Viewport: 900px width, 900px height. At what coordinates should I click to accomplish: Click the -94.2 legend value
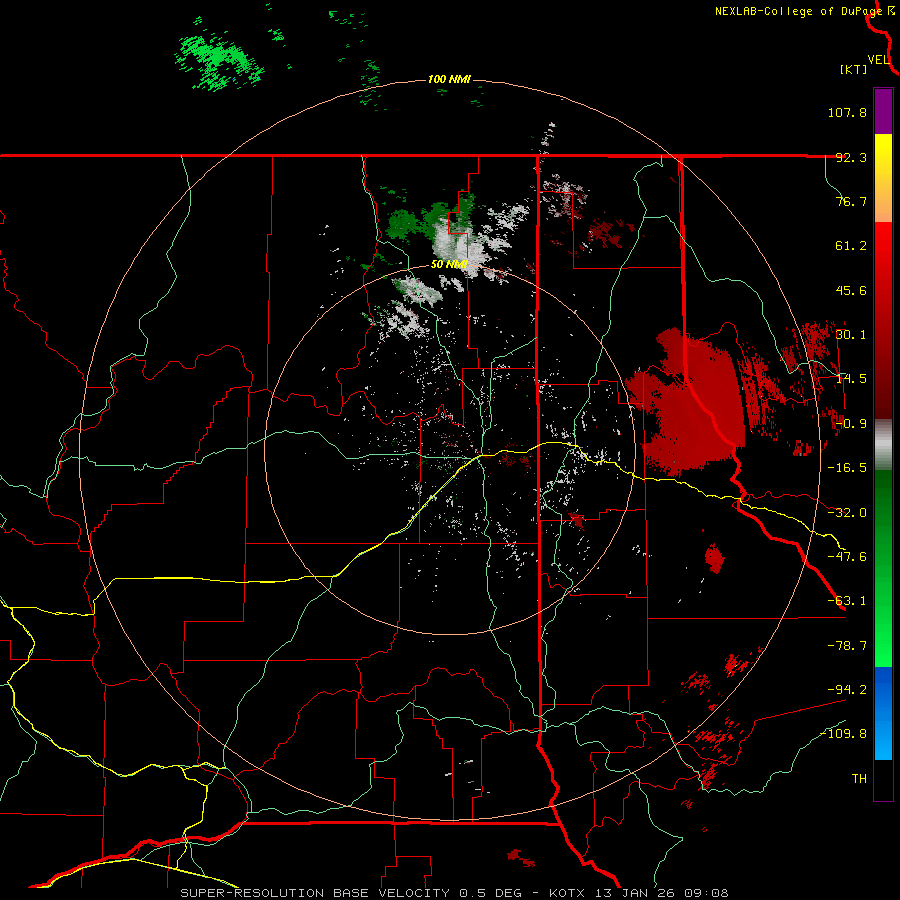point(847,690)
